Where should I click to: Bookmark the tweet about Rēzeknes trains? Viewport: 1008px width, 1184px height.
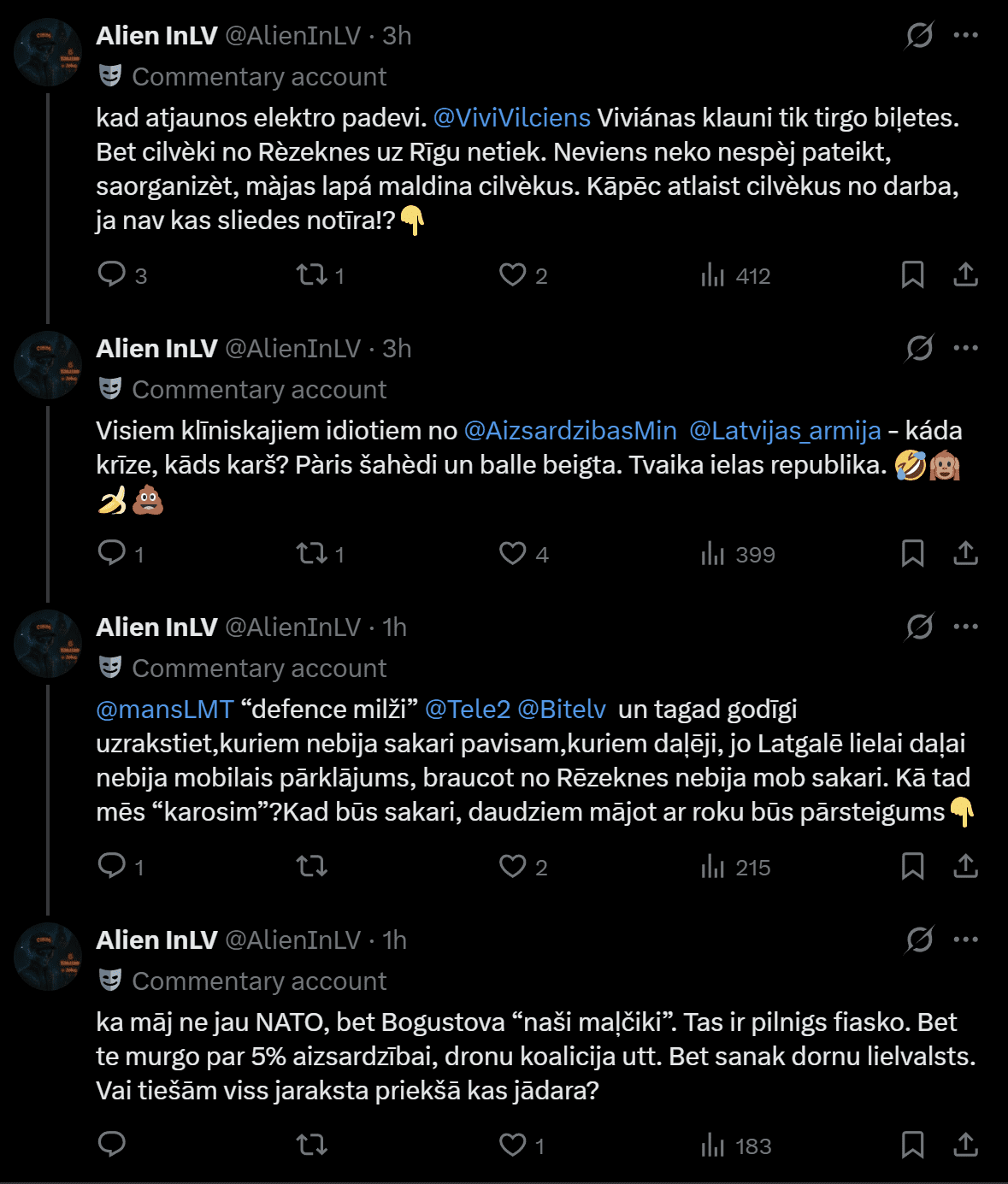tap(912, 274)
